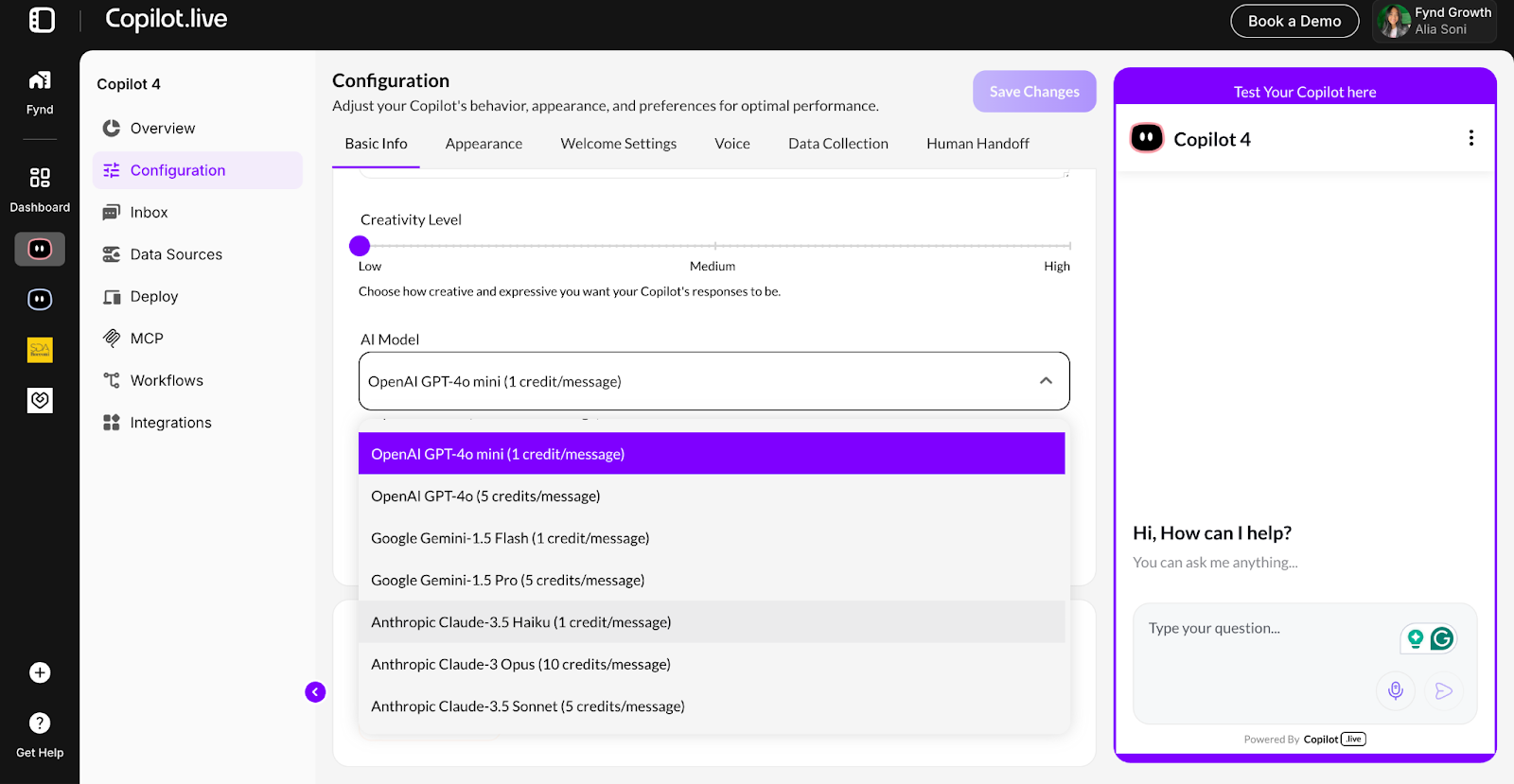
Task: Select the blue copilot bot icon in sidebar
Action: pyautogui.click(x=40, y=300)
